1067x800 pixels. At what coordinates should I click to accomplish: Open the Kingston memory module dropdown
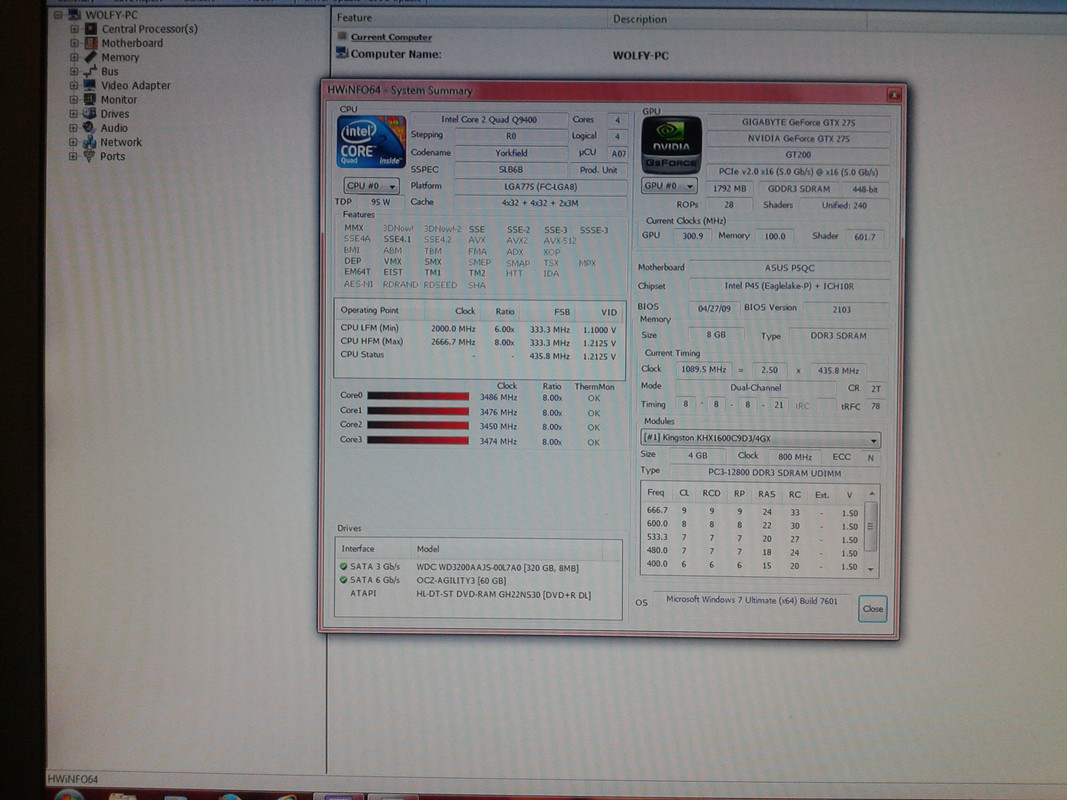point(760,439)
